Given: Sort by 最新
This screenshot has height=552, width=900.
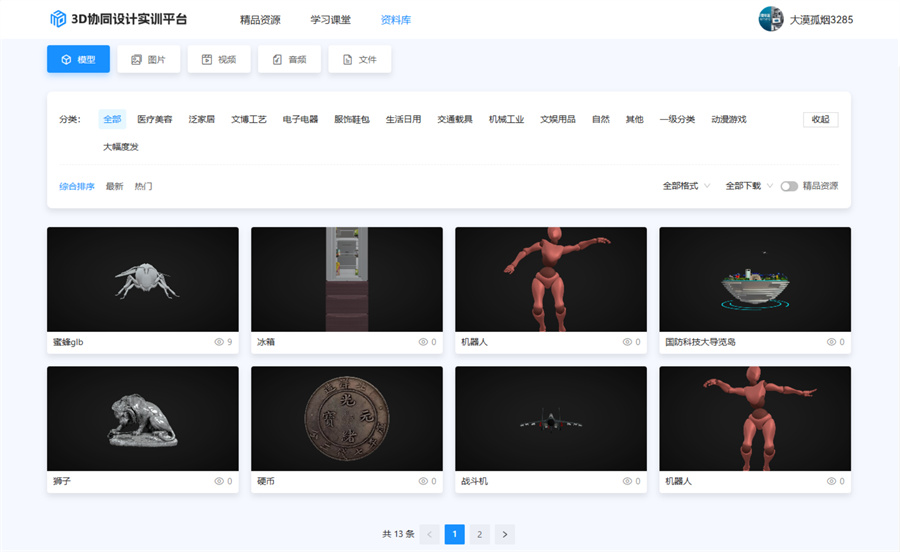Looking at the screenshot, I should (114, 186).
